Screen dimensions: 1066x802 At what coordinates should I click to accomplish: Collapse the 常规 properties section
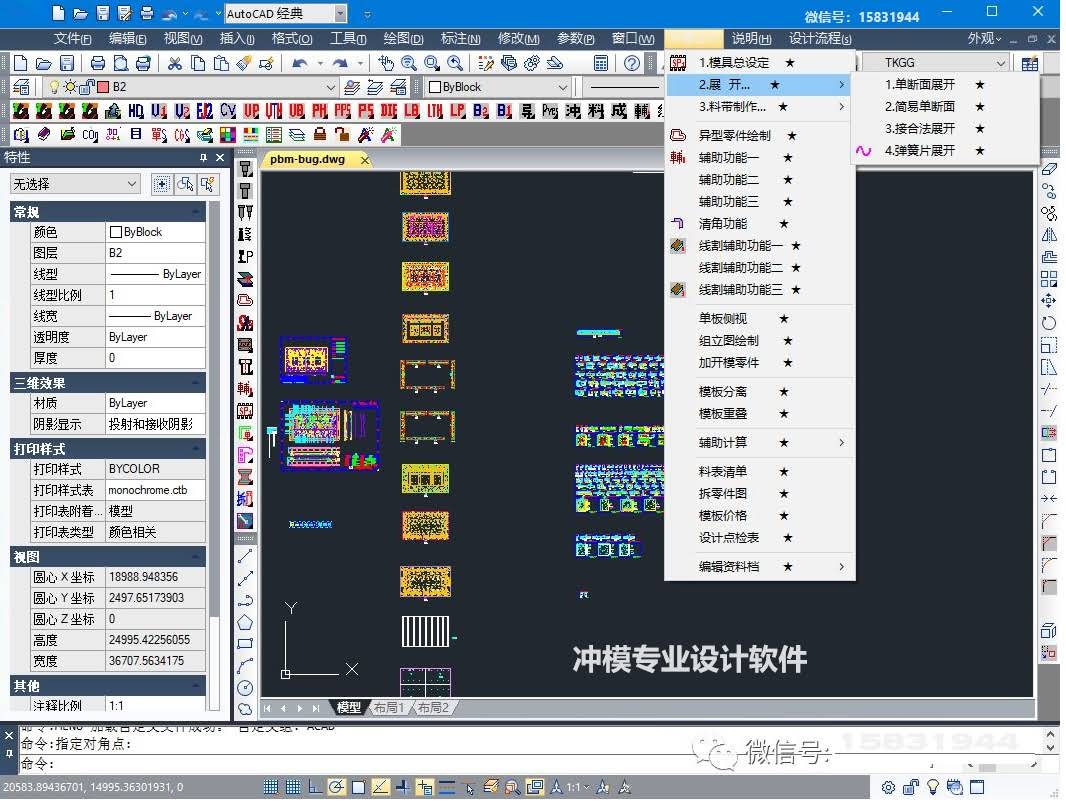(196, 212)
